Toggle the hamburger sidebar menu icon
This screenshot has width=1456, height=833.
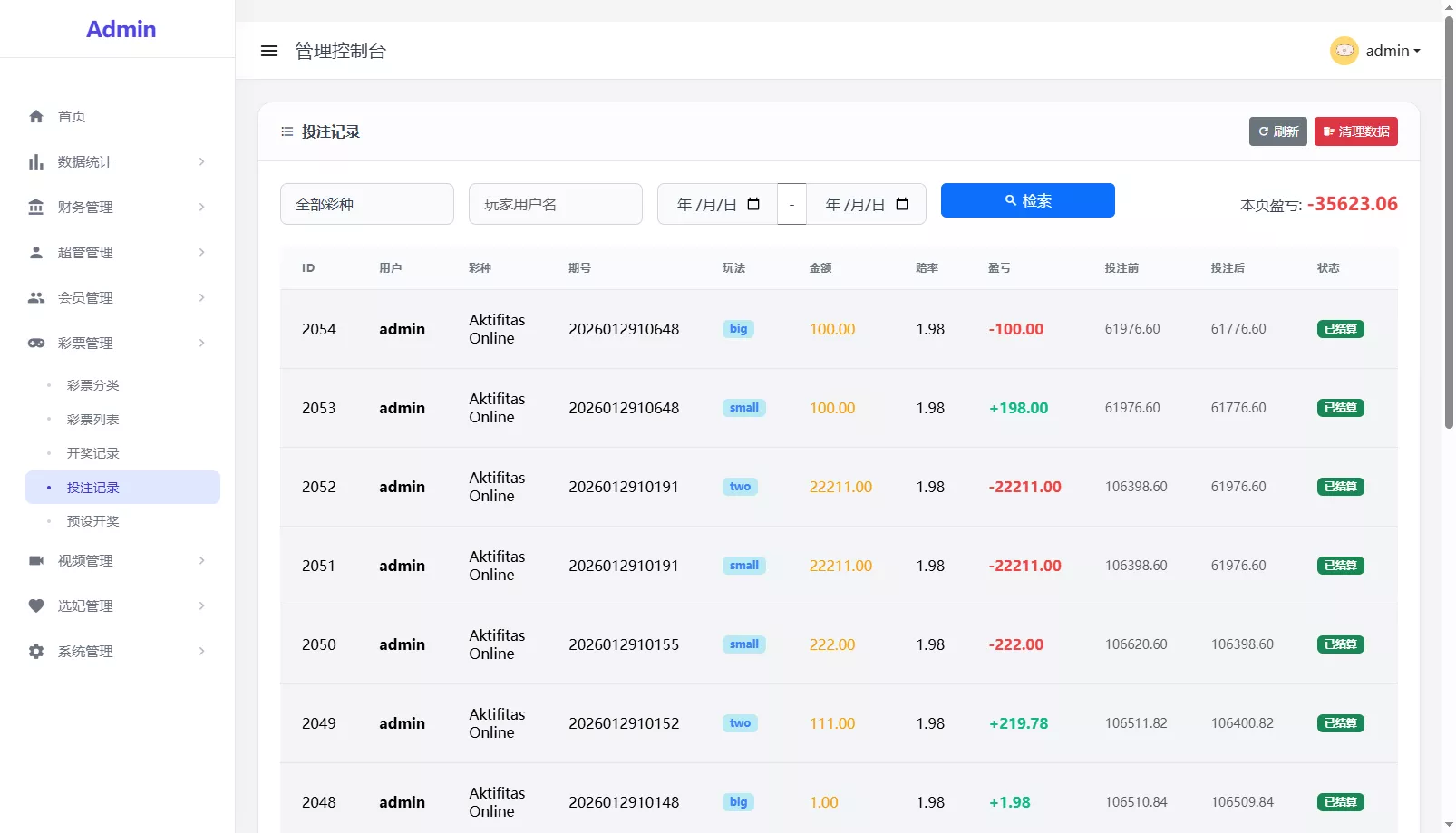(269, 51)
